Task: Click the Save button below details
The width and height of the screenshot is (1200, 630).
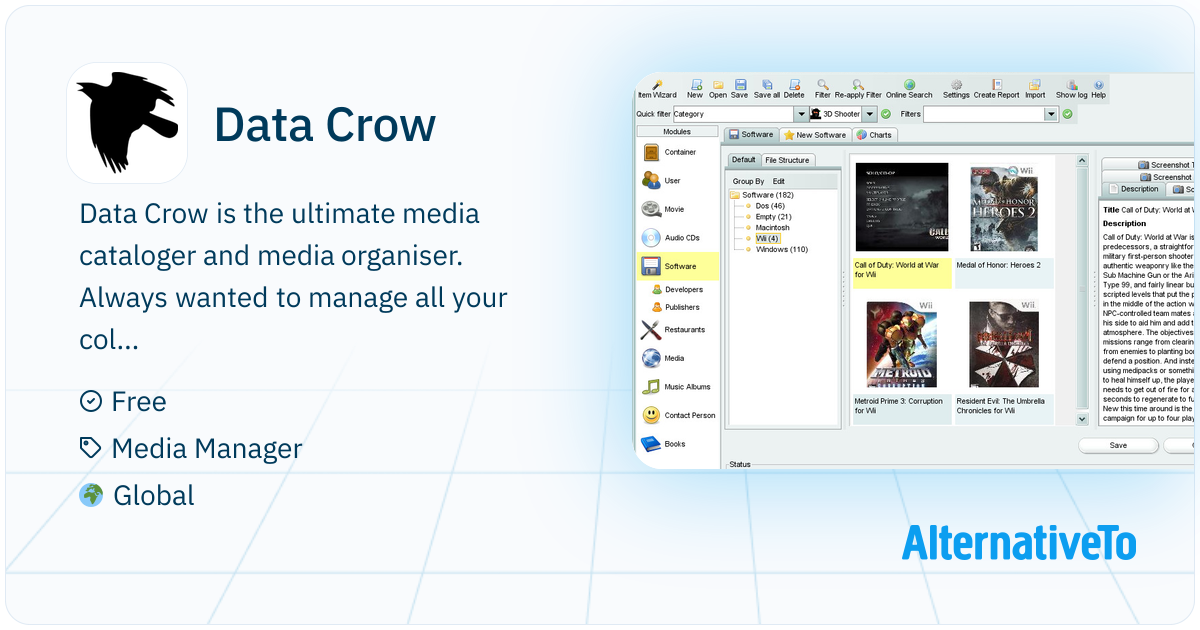Action: (1118, 445)
